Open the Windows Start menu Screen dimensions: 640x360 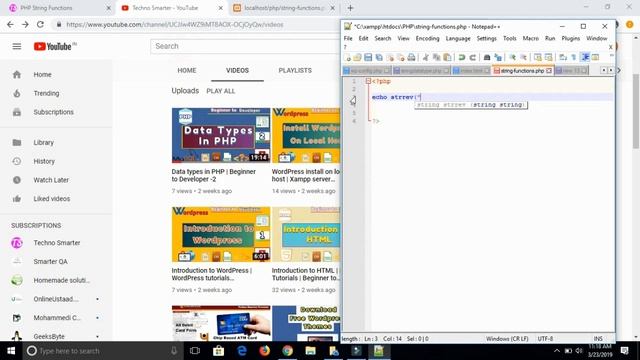click(x=11, y=351)
